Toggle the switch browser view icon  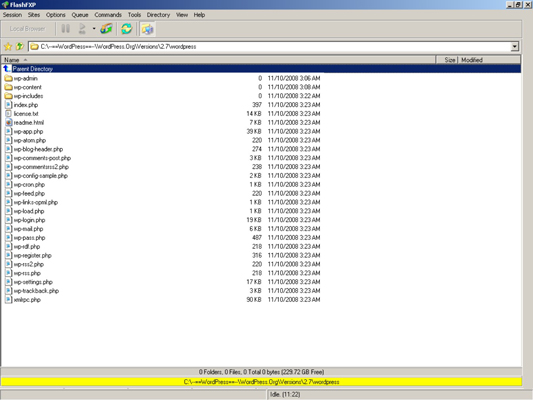click(x=148, y=29)
